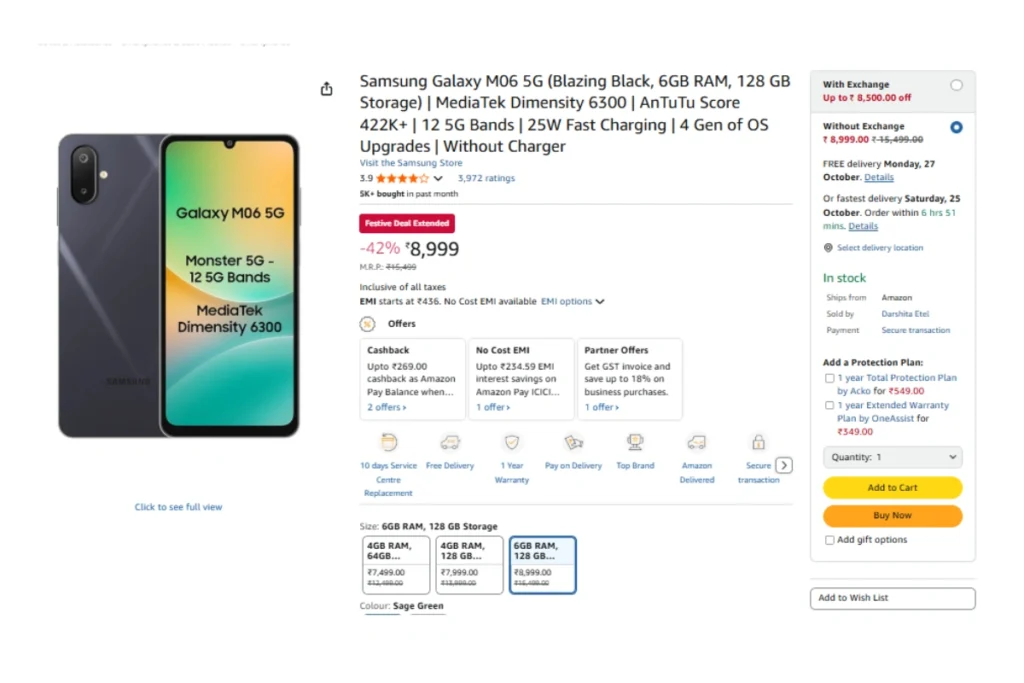Click the Secure transaction lock icon
The width and height of the screenshot is (1024, 683).
[x=758, y=442]
